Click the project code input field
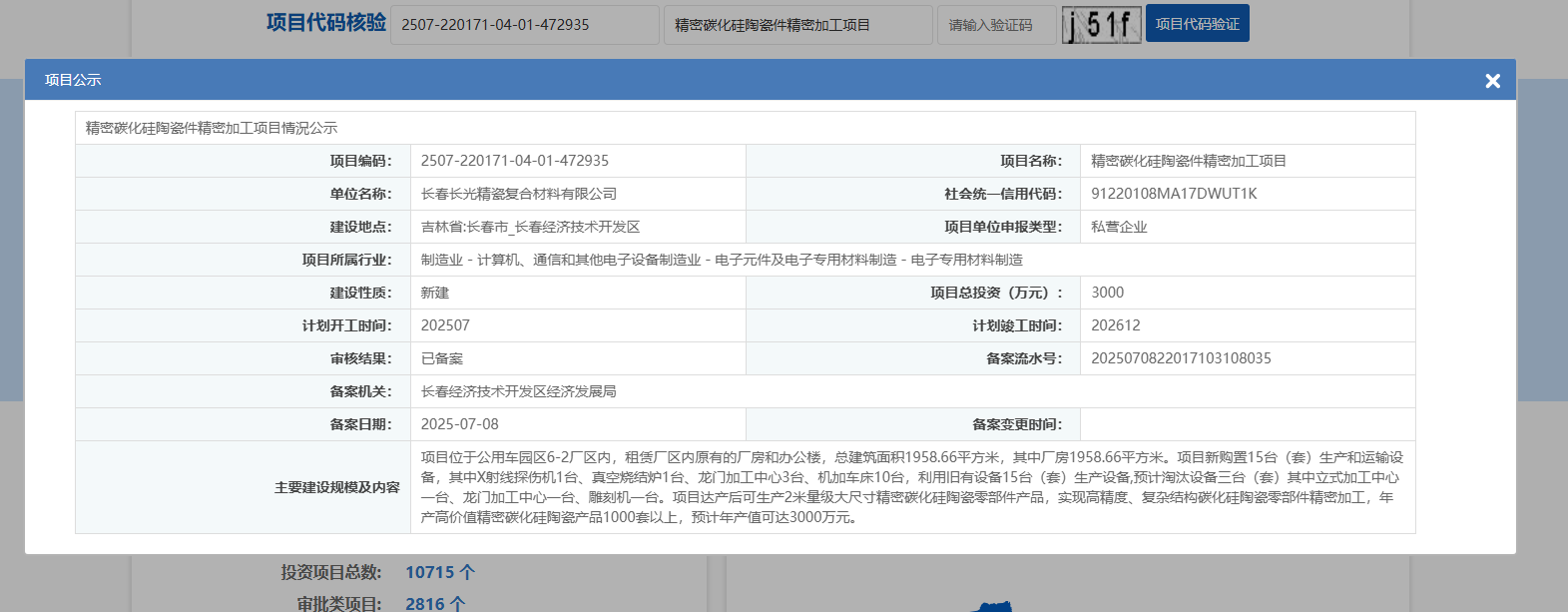Screen dimensions: 1568x612 (525, 25)
